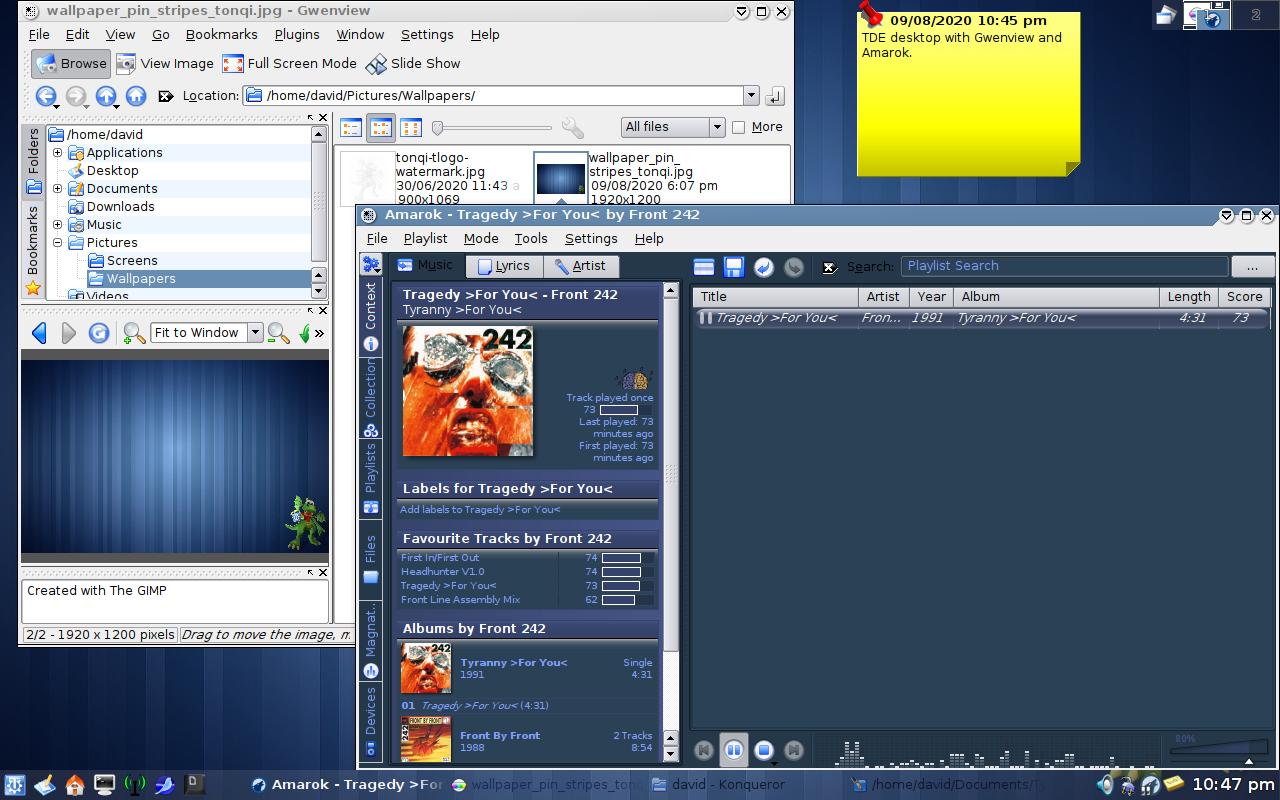This screenshot has width=1280, height=800.
Task: Start the Slide Show in Gwenview
Action: pos(413,63)
